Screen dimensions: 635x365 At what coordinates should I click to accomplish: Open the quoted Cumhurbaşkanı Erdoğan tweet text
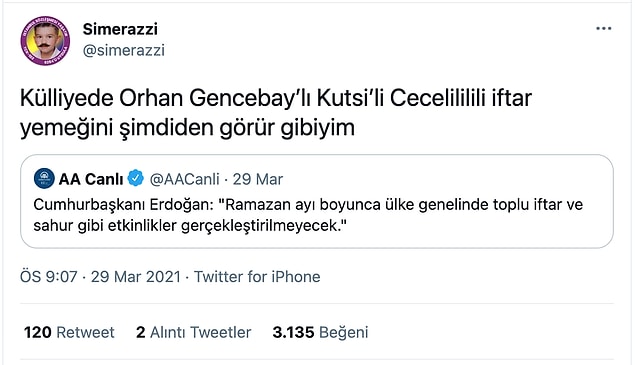pyautogui.click(x=308, y=215)
